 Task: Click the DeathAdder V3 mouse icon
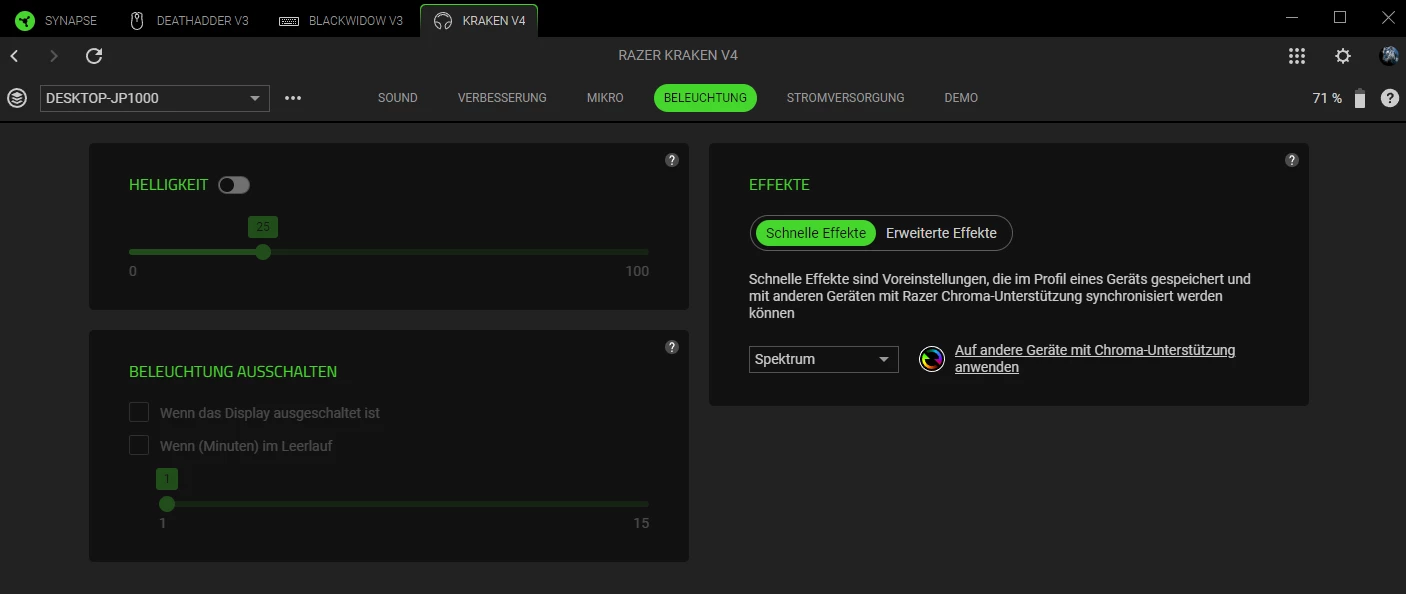139,20
